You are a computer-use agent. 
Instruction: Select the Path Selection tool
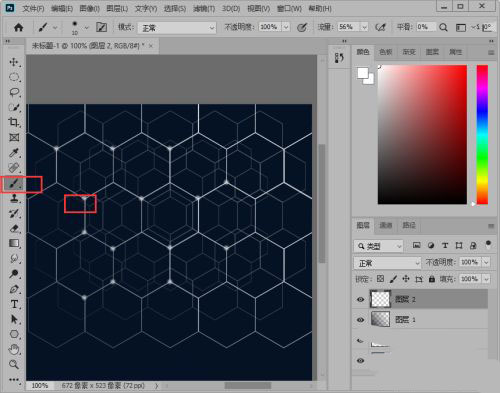pos(14,319)
